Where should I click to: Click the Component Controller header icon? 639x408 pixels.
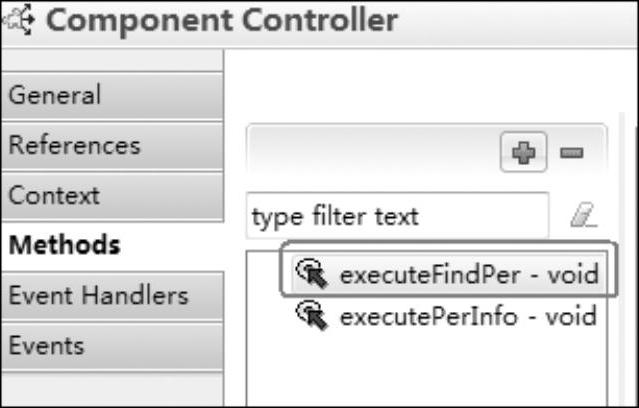pos(18,20)
